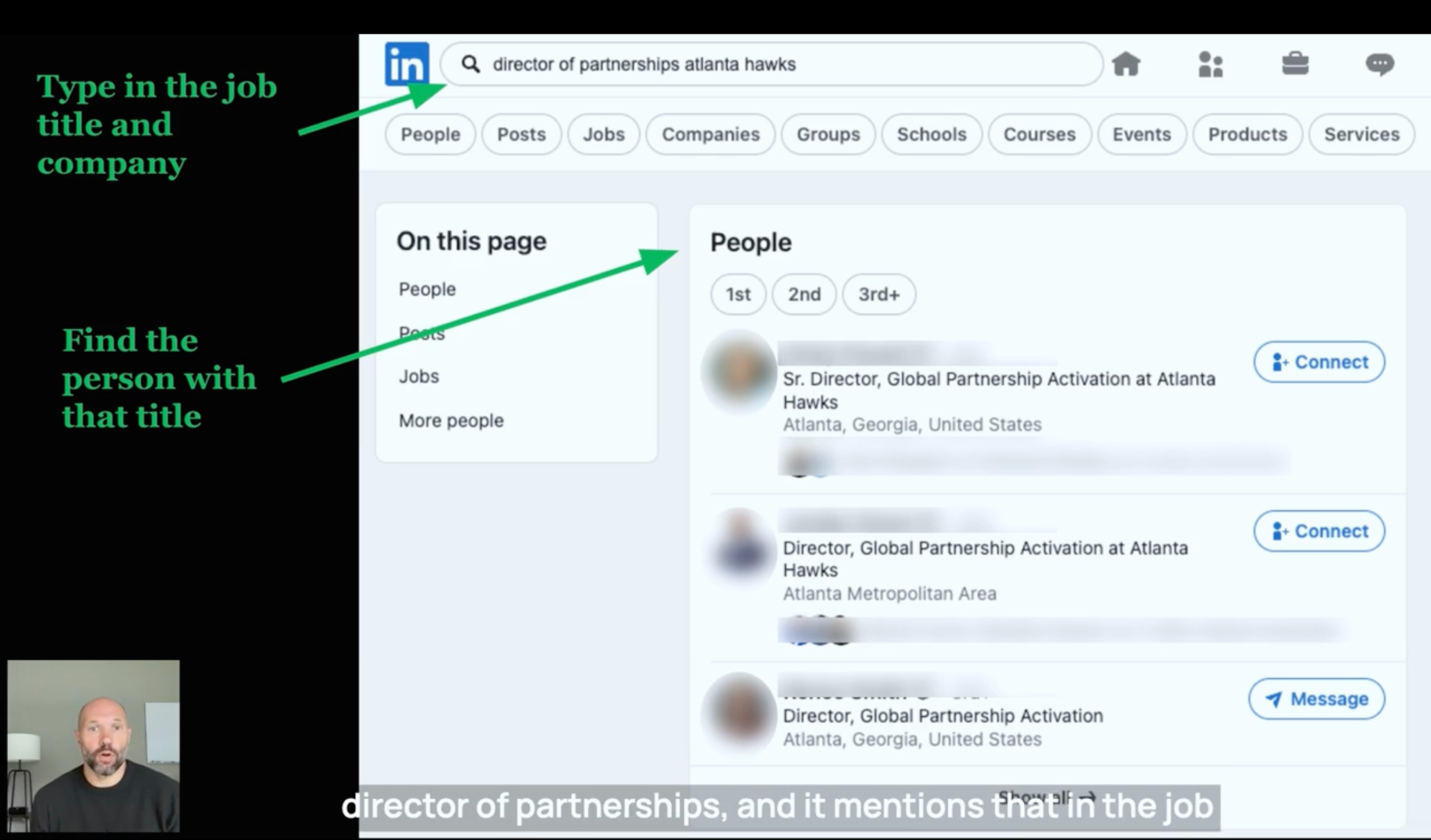Click the LinkedIn logo icon
1431x840 pixels.
[x=407, y=64]
